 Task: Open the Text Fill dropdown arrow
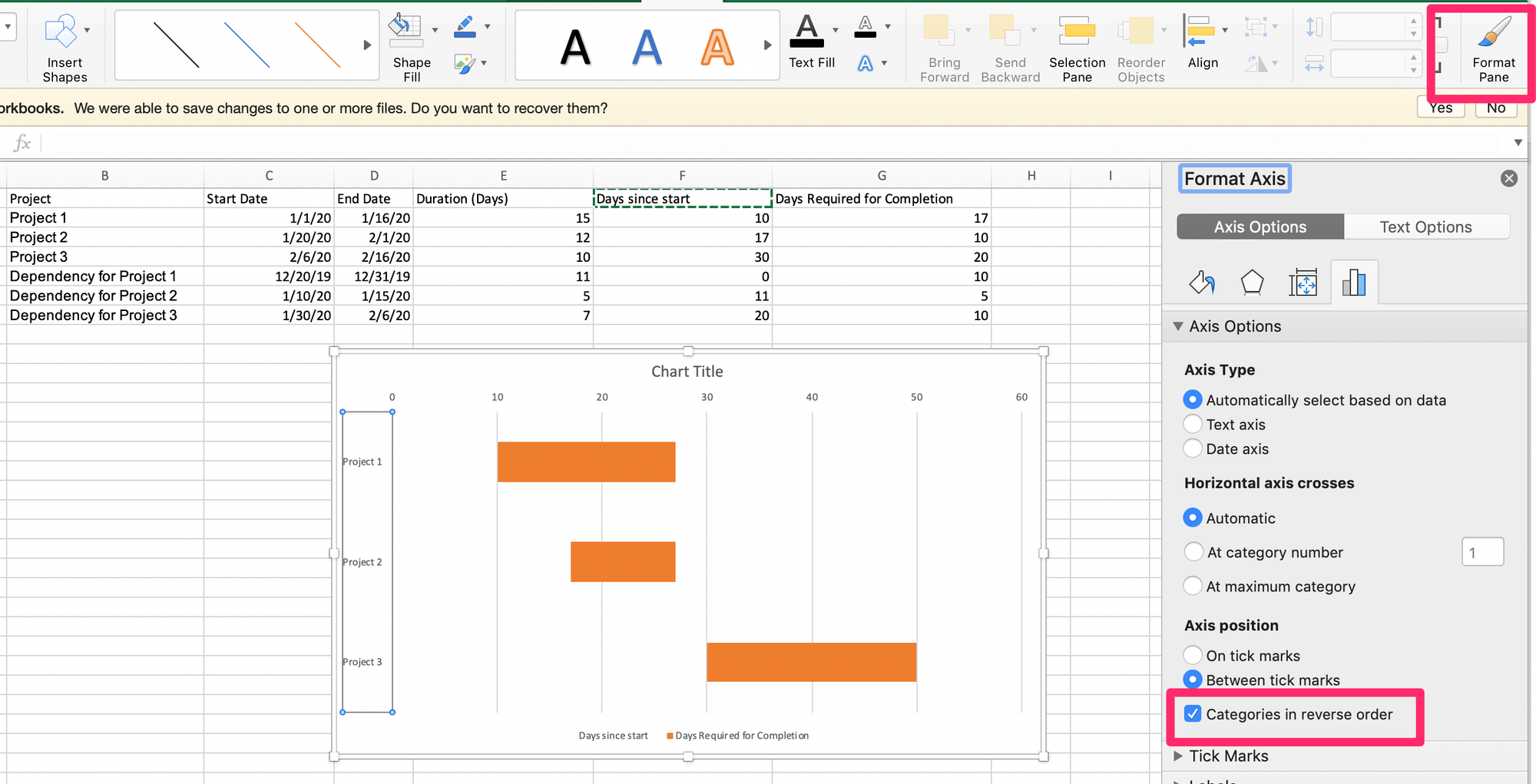point(836,31)
